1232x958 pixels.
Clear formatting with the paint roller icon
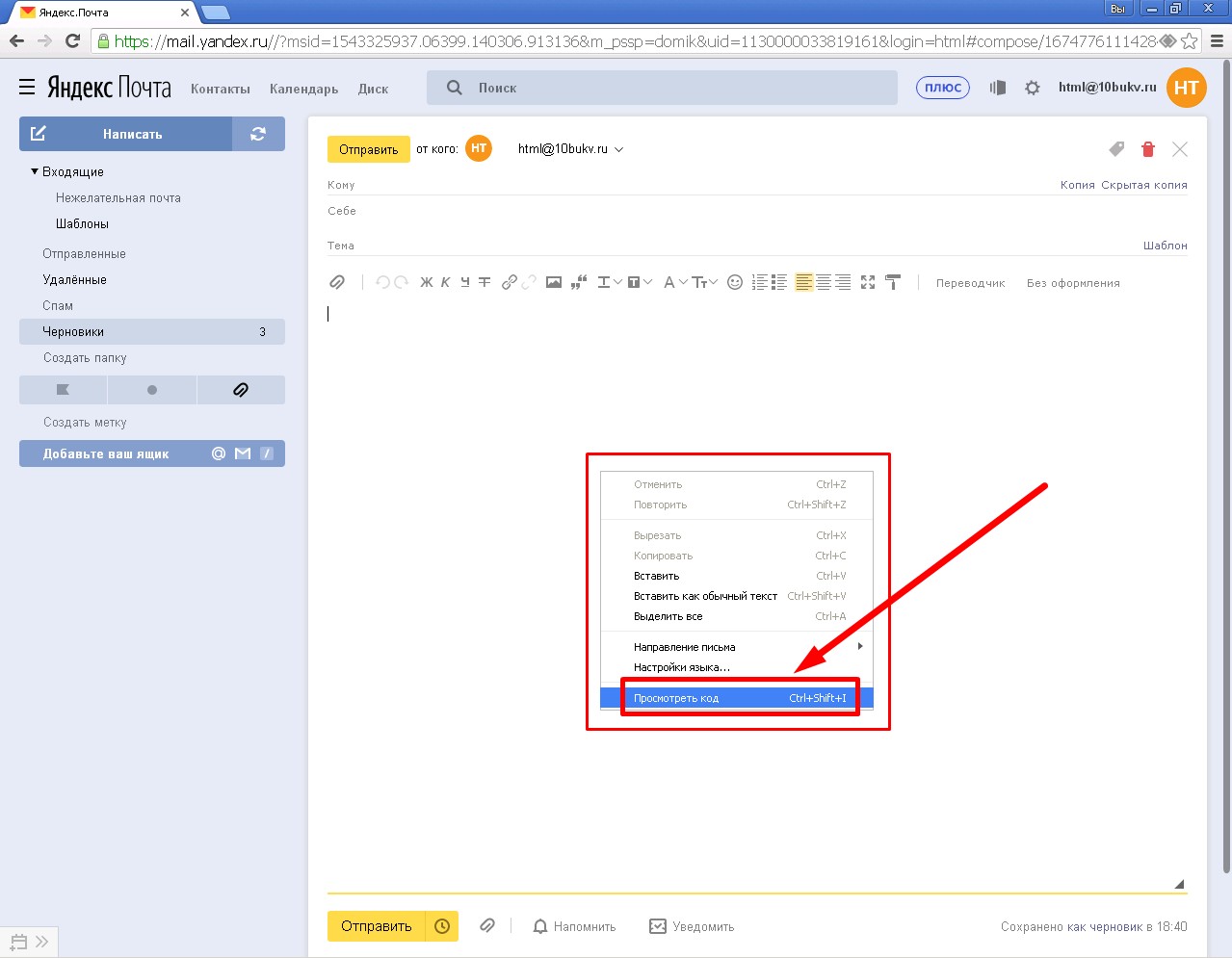(x=893, y=282)
